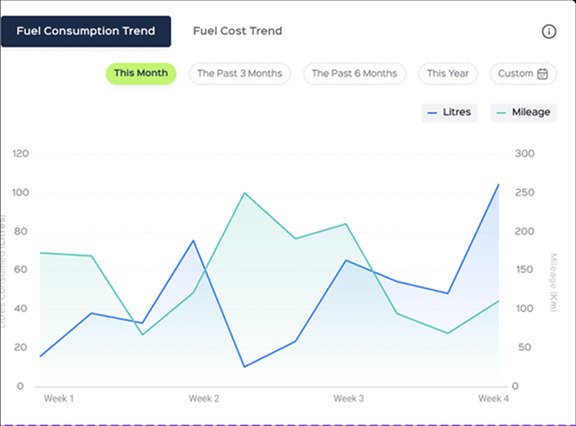Click the 80 value on left axis
Viewport: 576px width, 426px height.
tap(21, 231)
